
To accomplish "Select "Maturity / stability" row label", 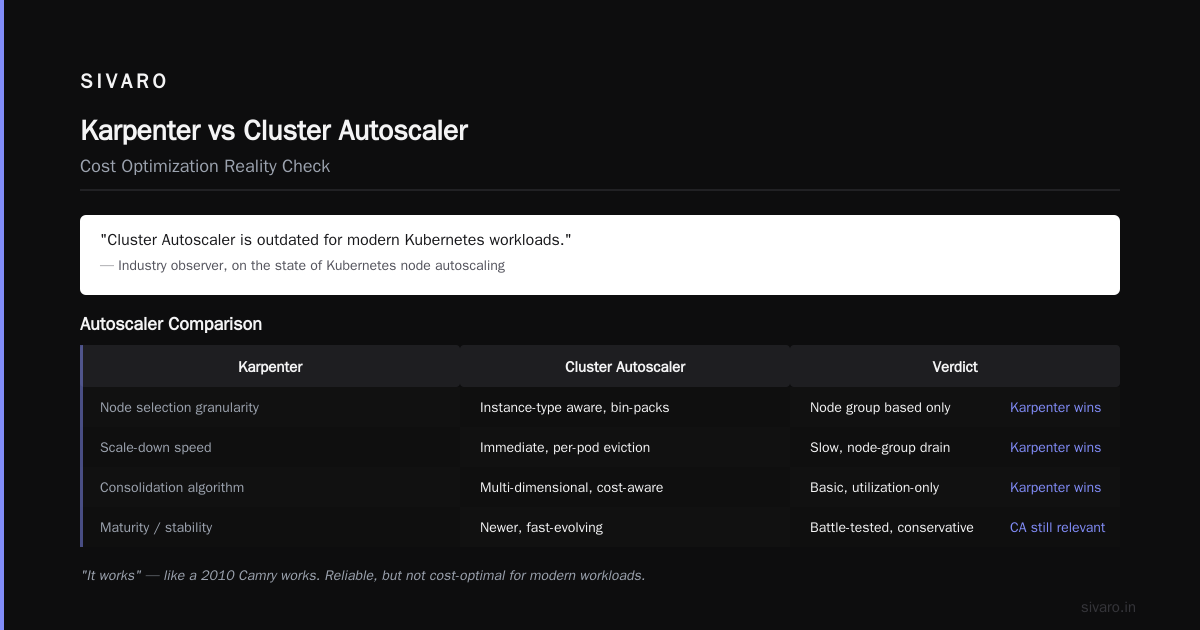I will pos(156,527).
